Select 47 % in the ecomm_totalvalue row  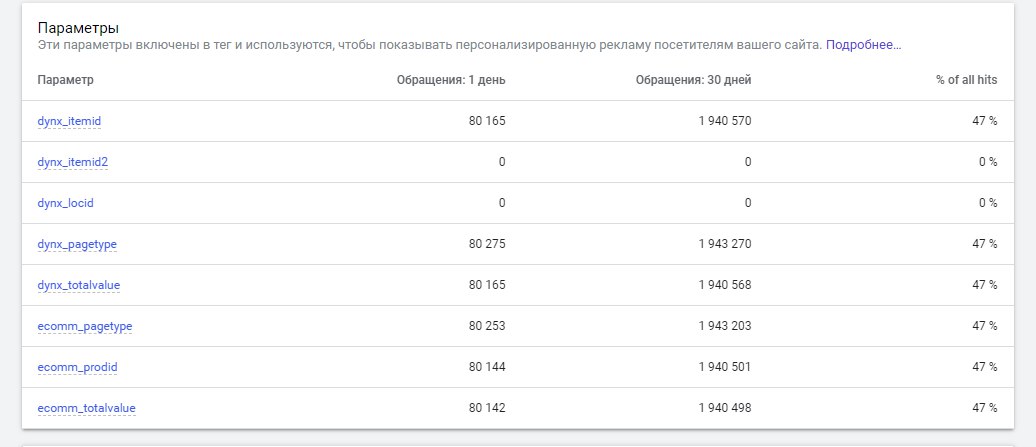click(984, 407)
